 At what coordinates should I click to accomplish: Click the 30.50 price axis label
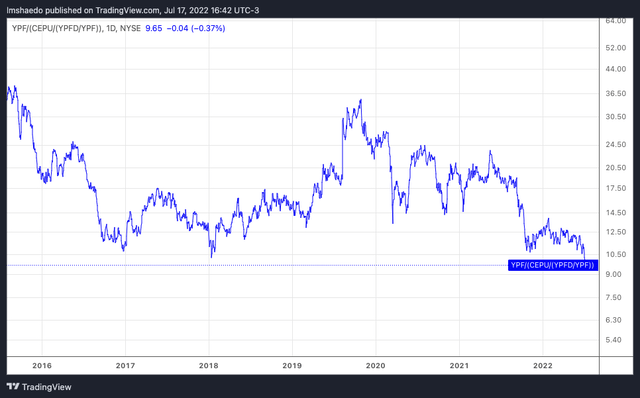[x=616, y=117]
